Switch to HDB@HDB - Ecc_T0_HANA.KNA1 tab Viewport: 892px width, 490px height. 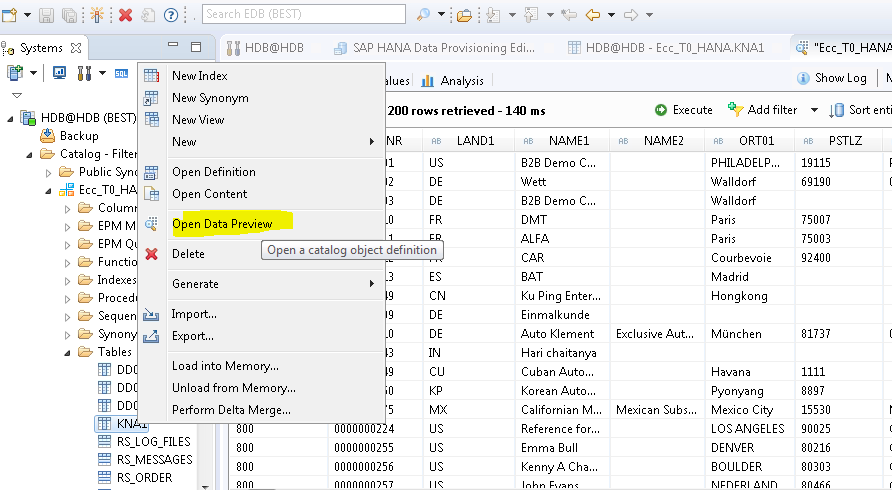(x=666, y=48)
